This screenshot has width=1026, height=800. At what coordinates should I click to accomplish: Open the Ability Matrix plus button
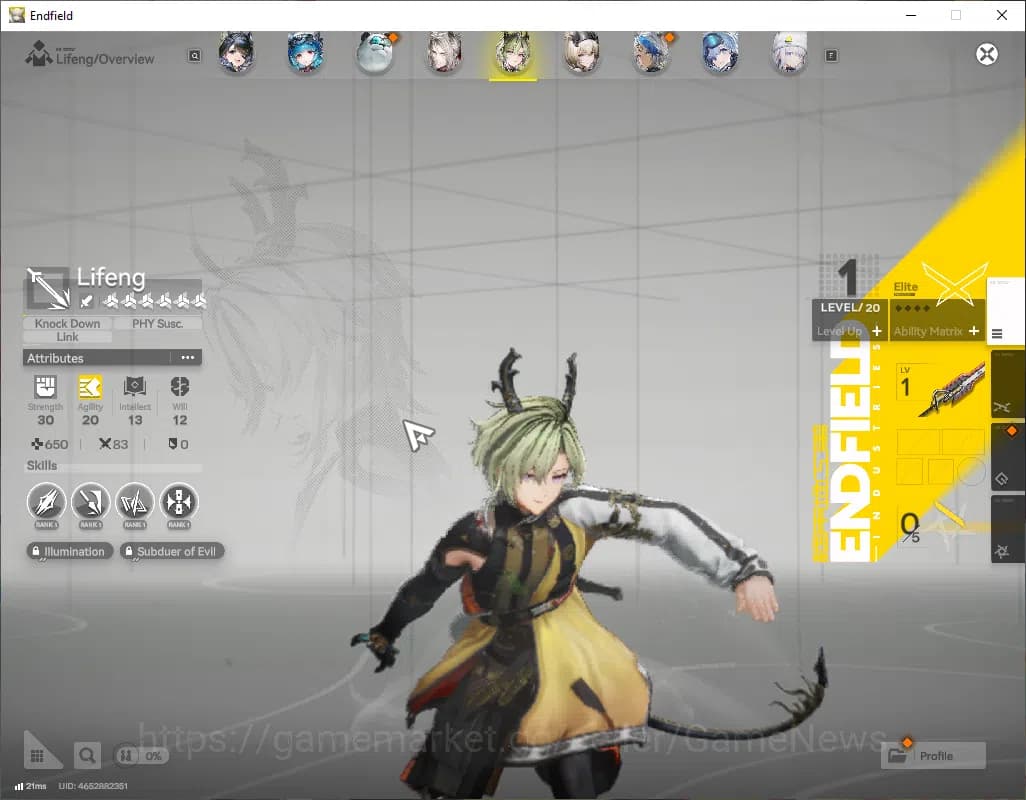974,331
